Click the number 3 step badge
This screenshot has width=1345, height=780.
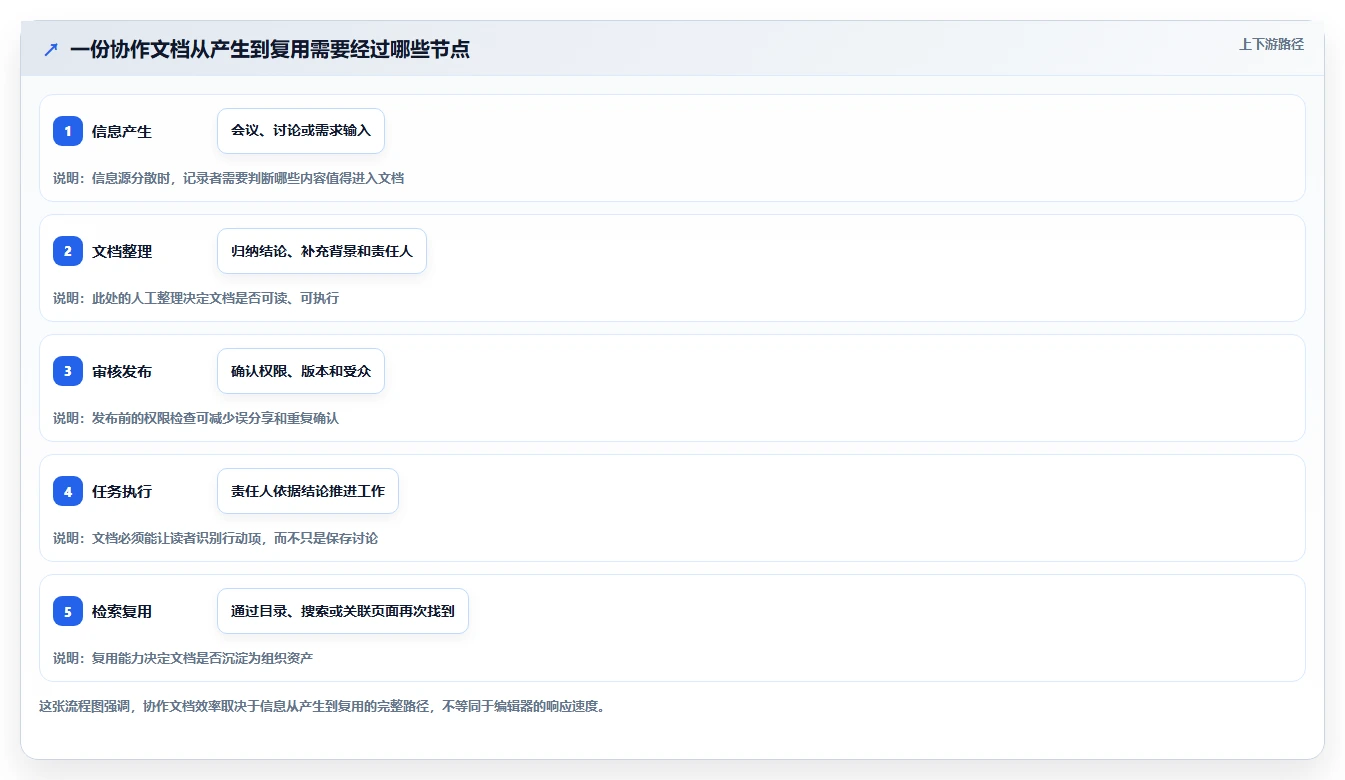click(68, 371)
